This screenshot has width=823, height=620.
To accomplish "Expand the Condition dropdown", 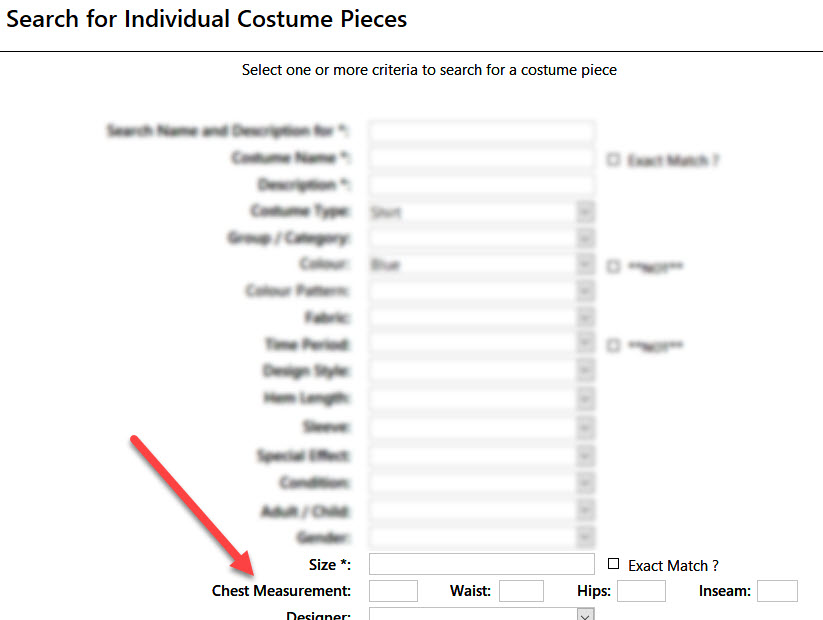I will 481,482.
